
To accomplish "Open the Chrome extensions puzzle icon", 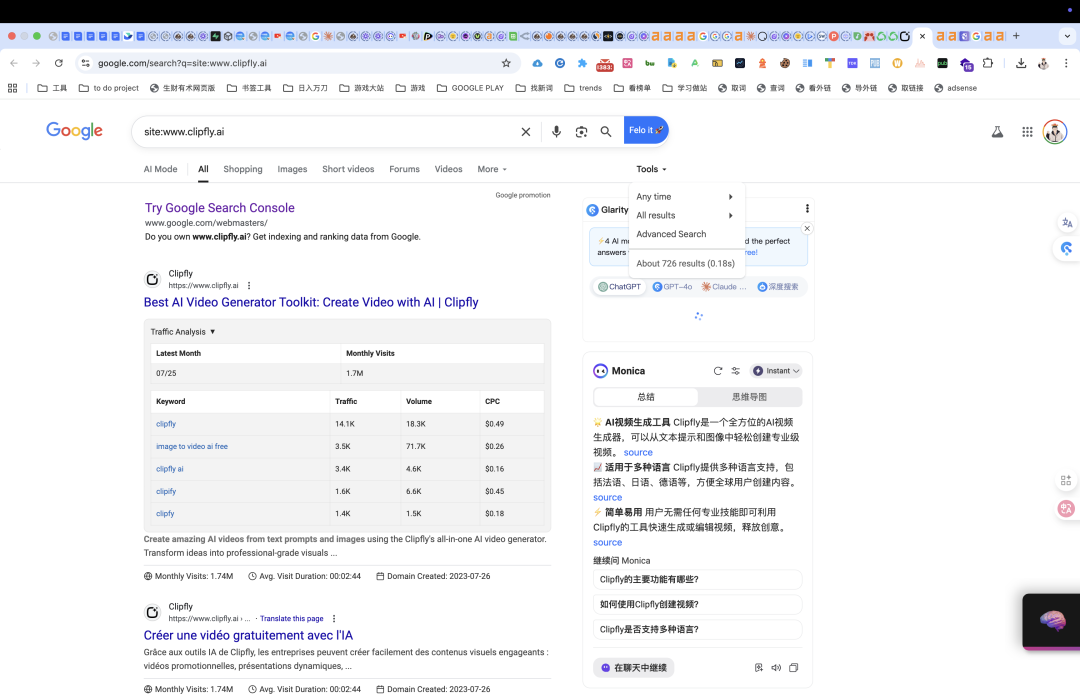I will [x=988, y=63].
